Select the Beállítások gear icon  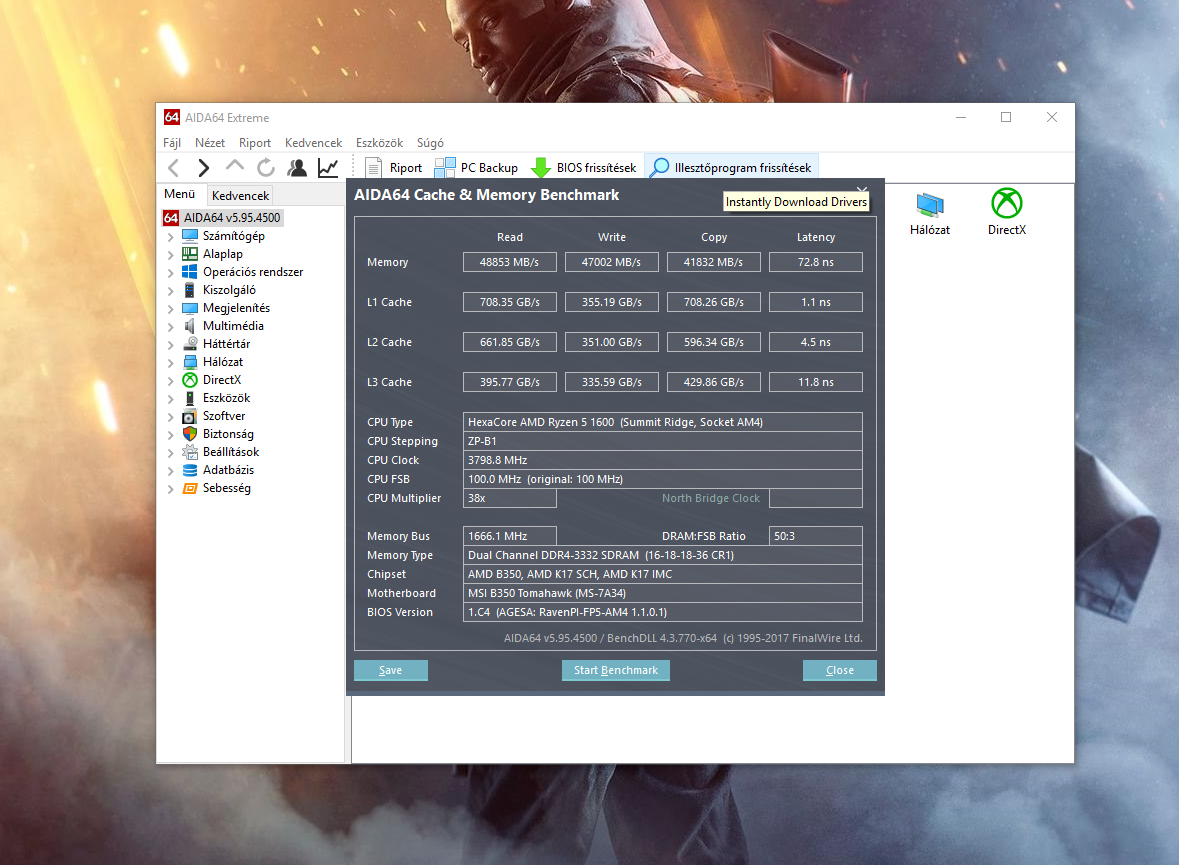click(x=190, y=452)
